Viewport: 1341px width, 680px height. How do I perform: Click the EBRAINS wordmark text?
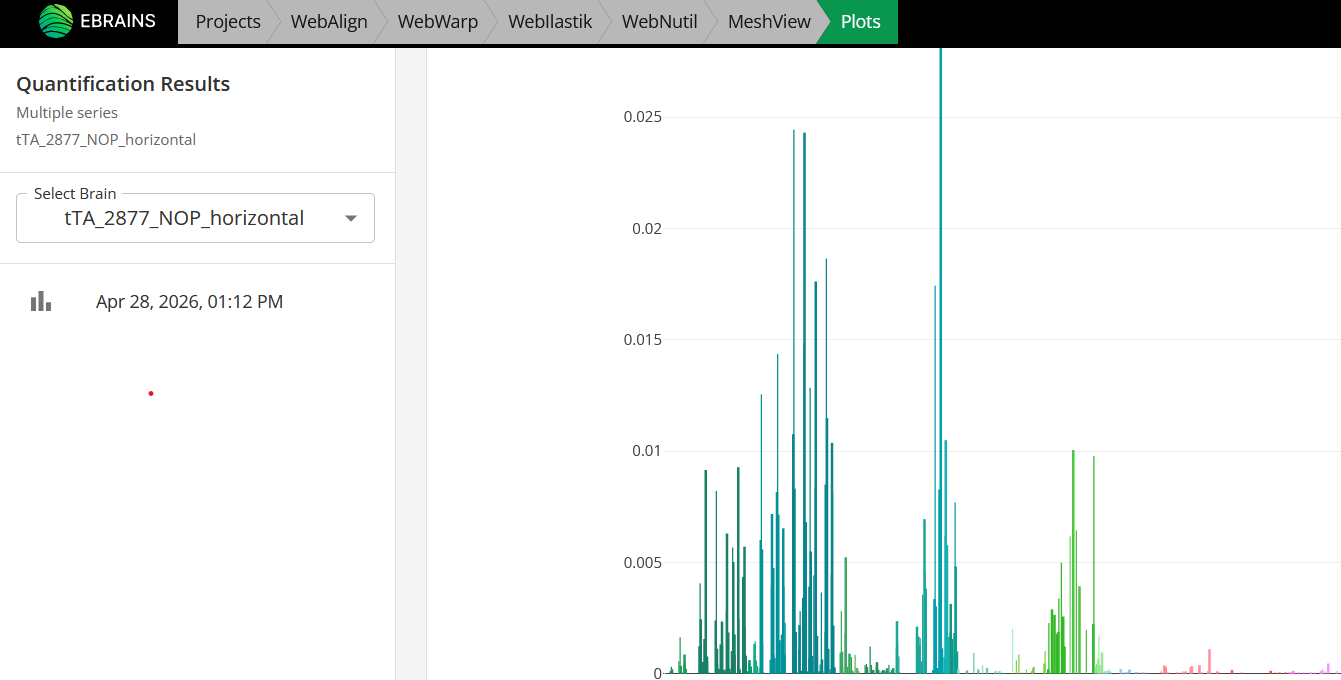pos(118,21)
